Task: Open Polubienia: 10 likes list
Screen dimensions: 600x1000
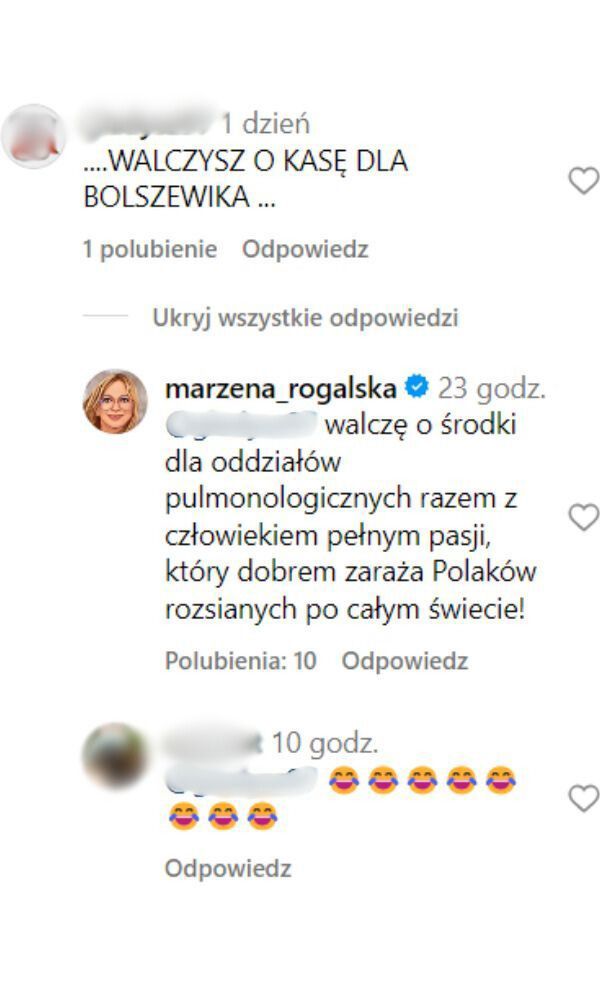Action: coord(241,661)
